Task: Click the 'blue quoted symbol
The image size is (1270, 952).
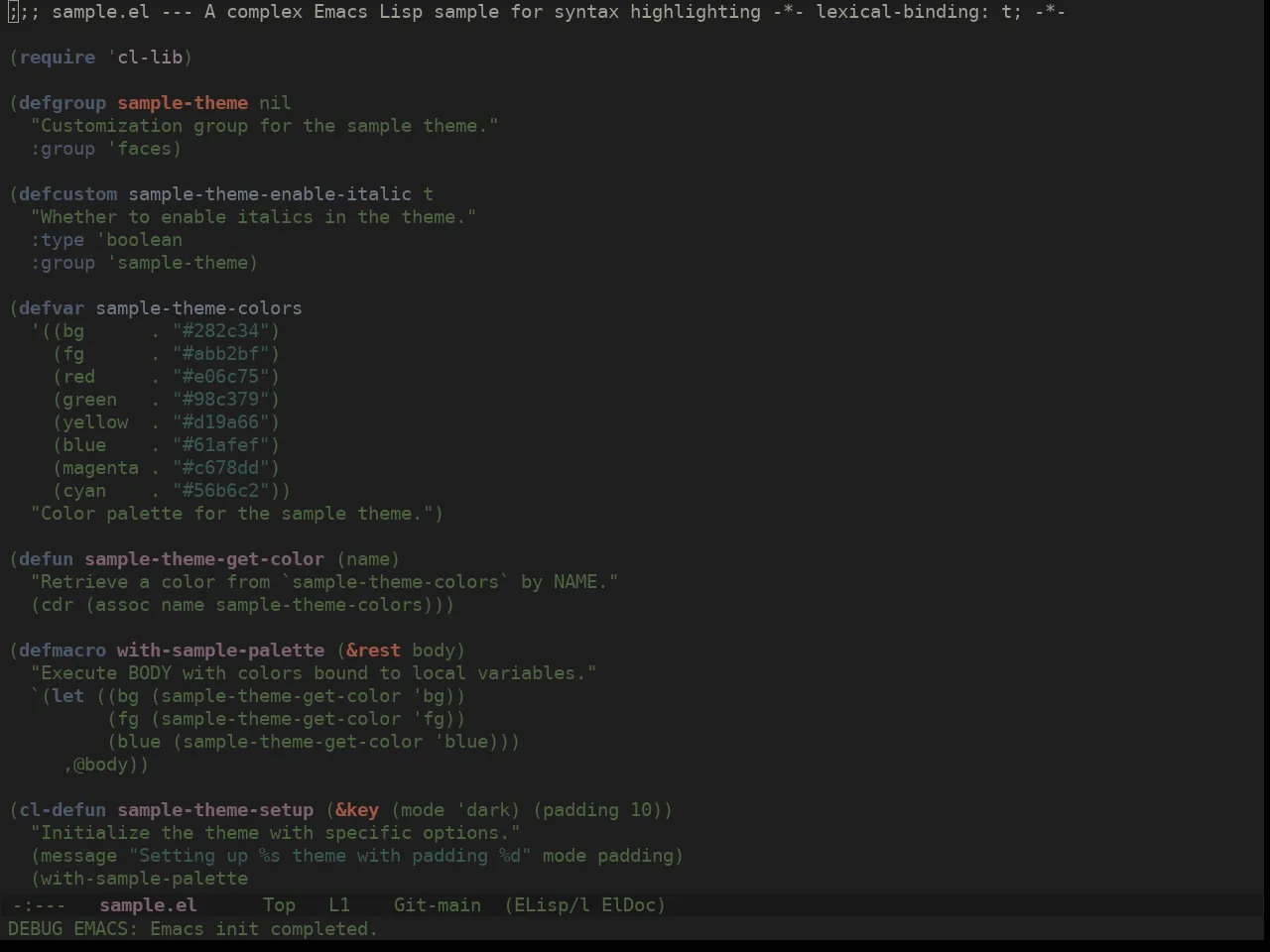Action: coord(461,742)
